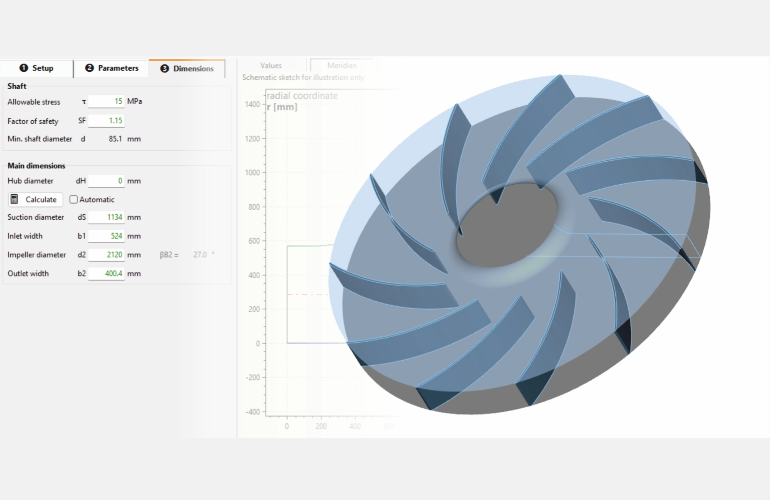This screenshot has width=770, height=500.
Task: Click the step 2 Parameters number icon
Action: point(89,68)
